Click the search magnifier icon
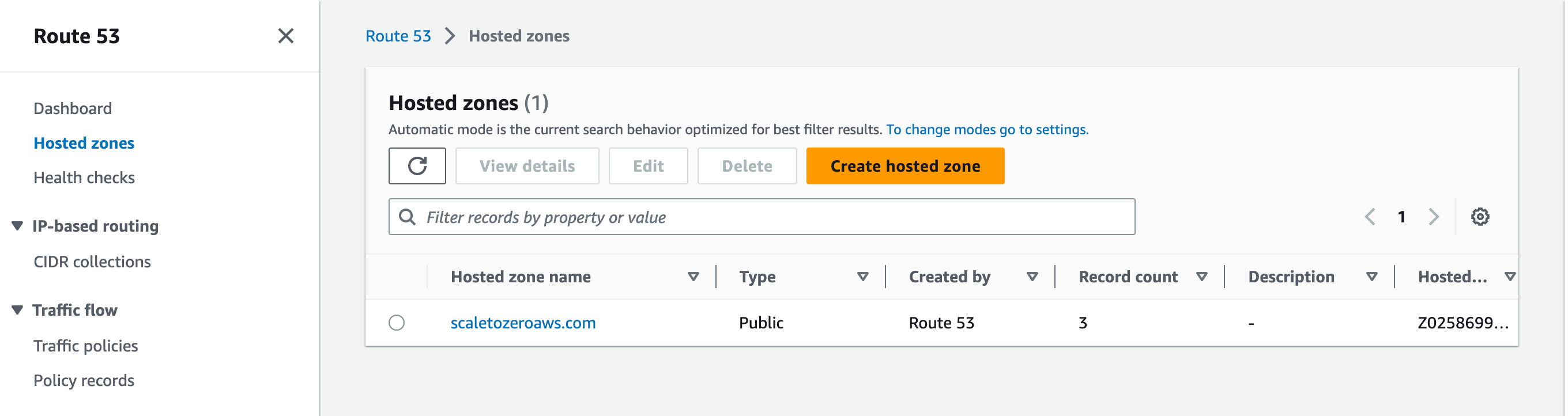This screenshot has width=1568, height=416. click(x=406, y=217)
